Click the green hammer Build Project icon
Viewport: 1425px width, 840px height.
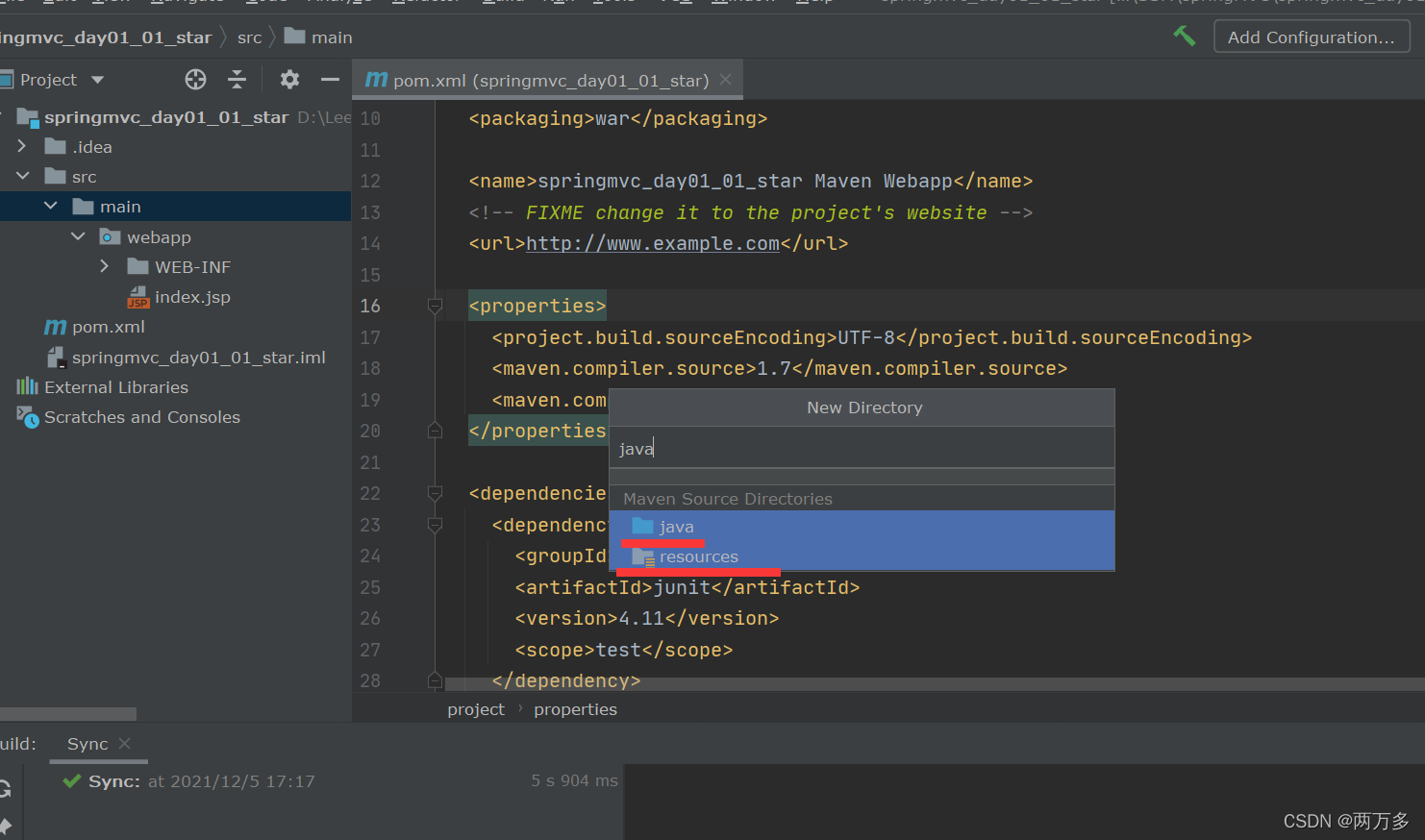pos(1185,37)
